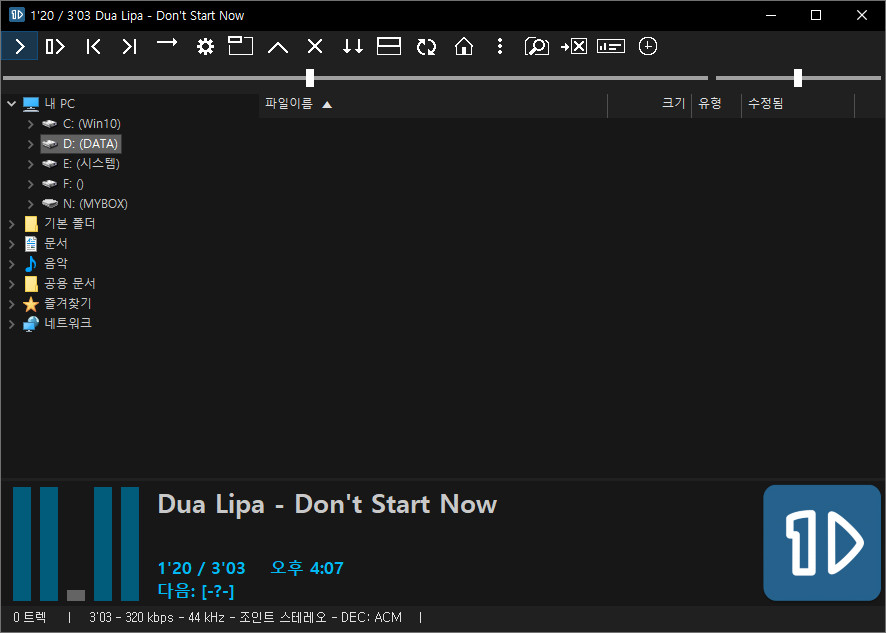The height and width of the screenshot is (633, 886).
Task: Sort by the 수정됨 column header
Action: pos(798,104)
